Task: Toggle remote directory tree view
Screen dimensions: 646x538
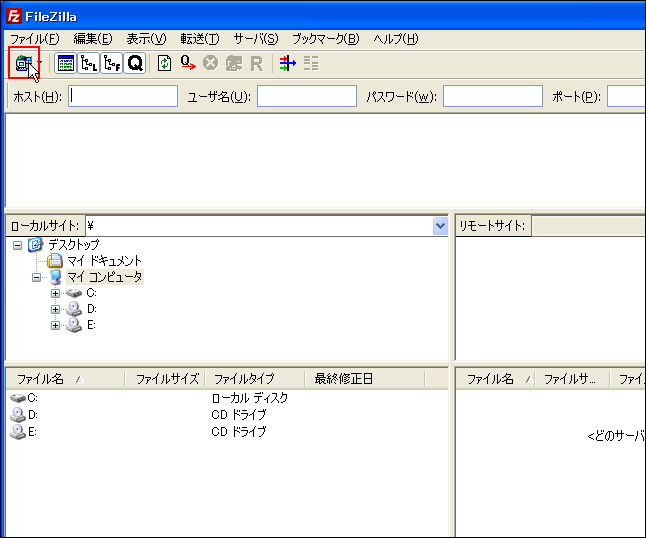Action: pos(112,63)
